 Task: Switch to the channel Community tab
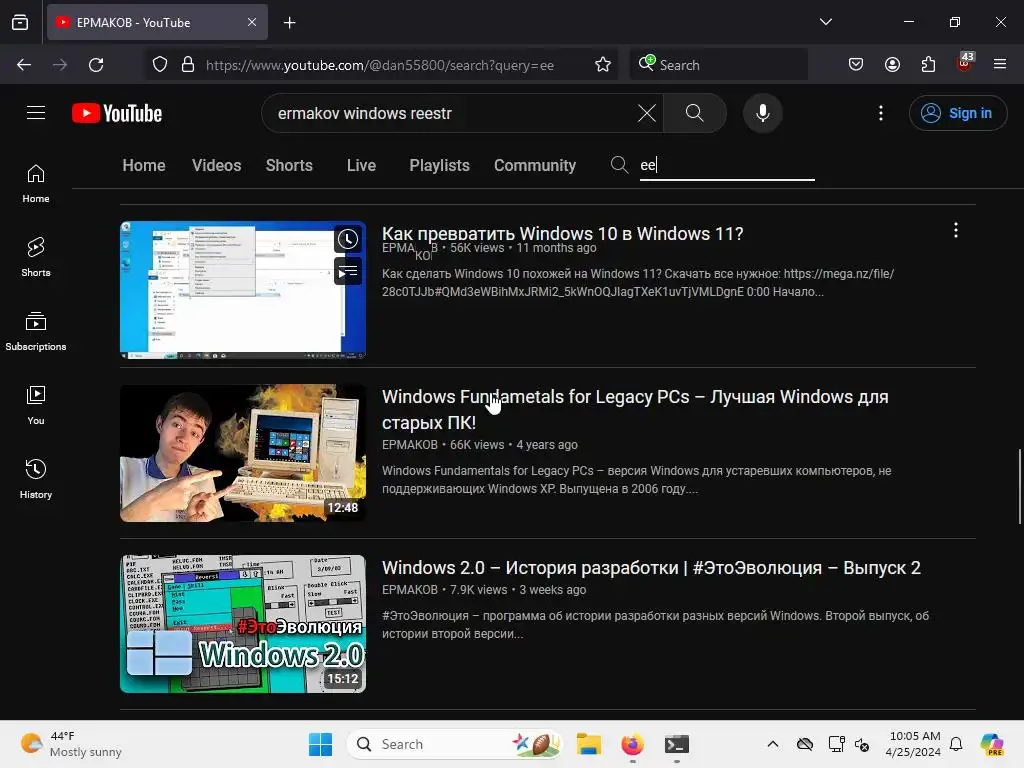(534, 165)
